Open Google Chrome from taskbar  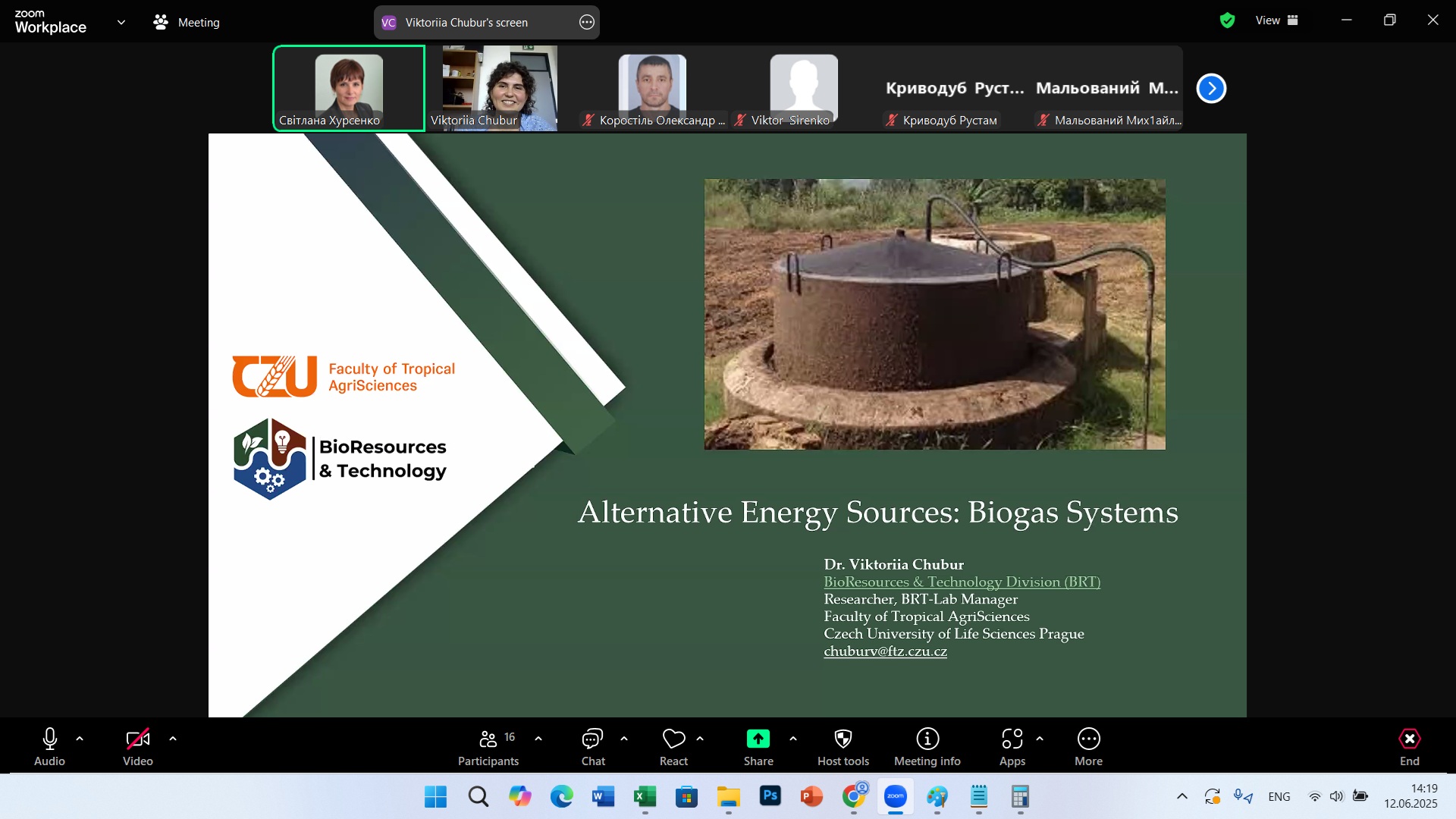[x=854, y=797]
